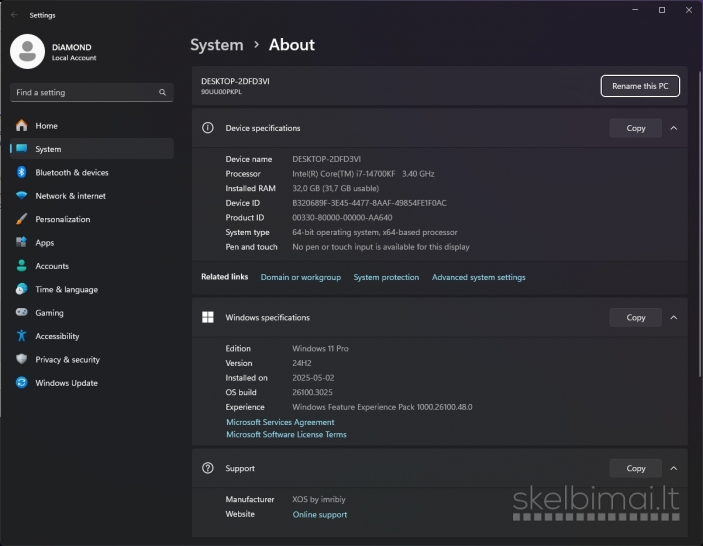
Task: Click the 64-bit operating system value
Action: point(375,232)
